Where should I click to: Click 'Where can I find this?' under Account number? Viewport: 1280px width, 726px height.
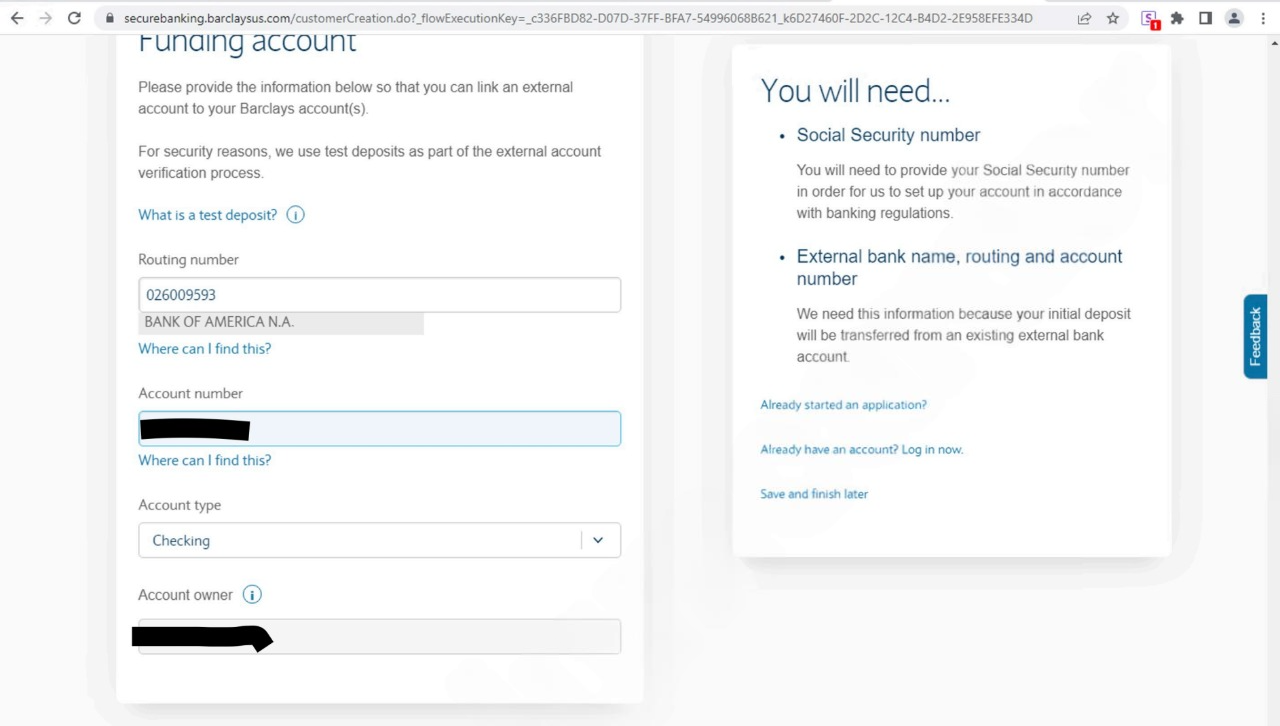tap(205, 460)
